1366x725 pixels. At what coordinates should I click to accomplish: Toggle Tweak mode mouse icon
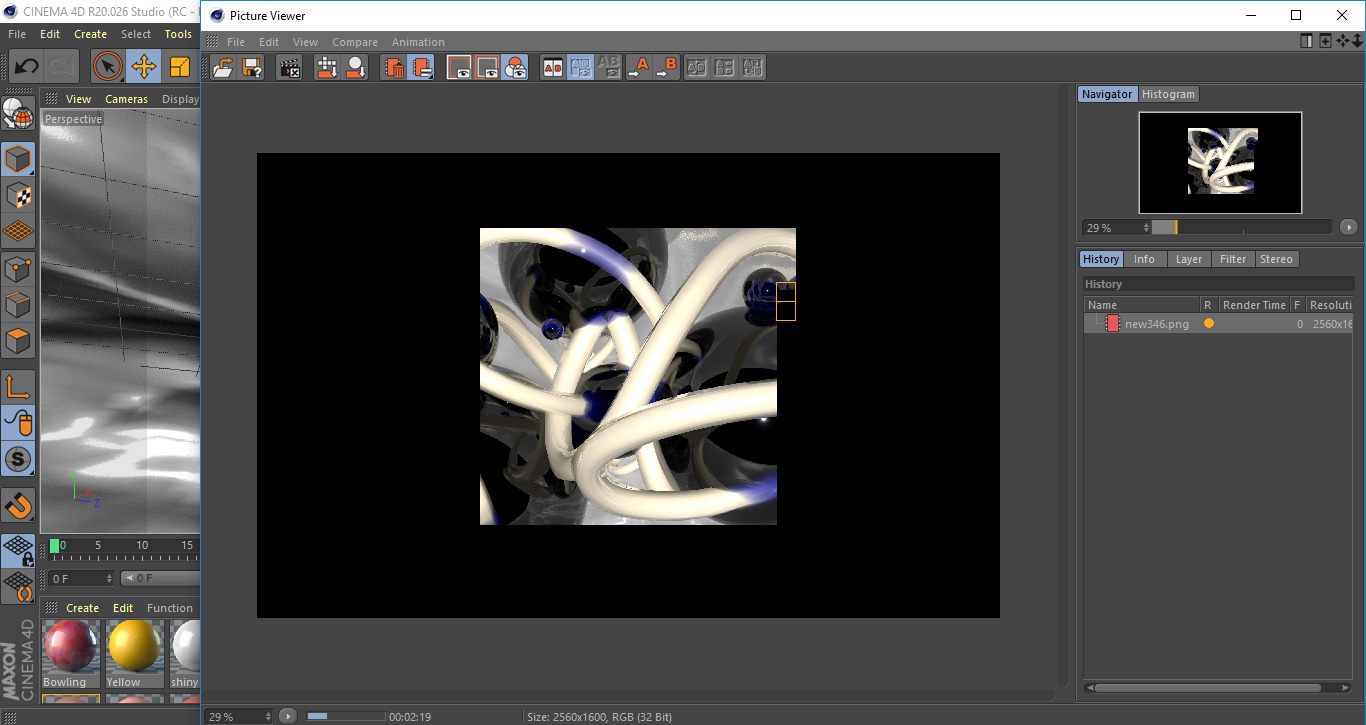coord(18,423)
